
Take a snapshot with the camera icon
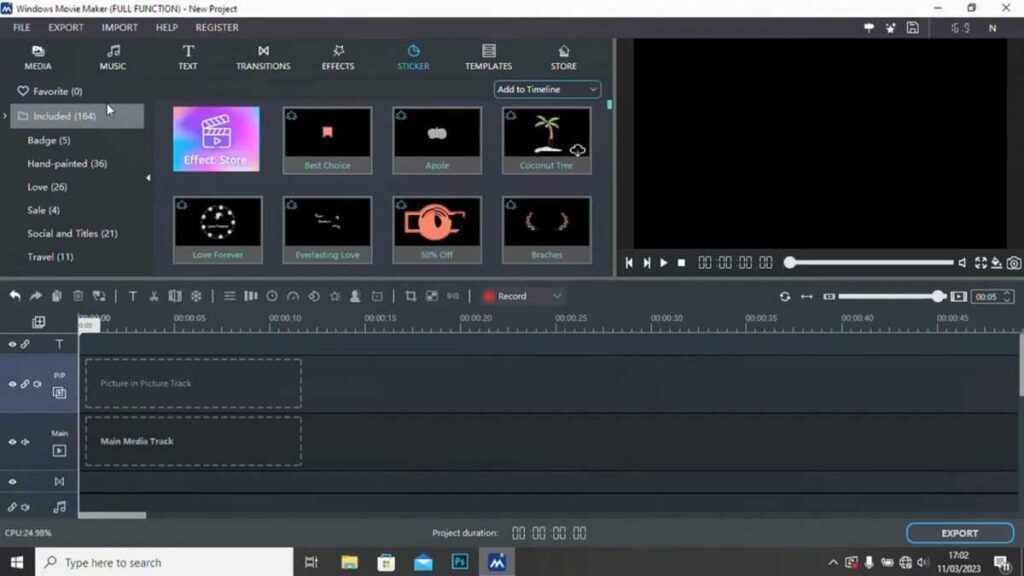pyautogui.click(x=1014, y=263)
